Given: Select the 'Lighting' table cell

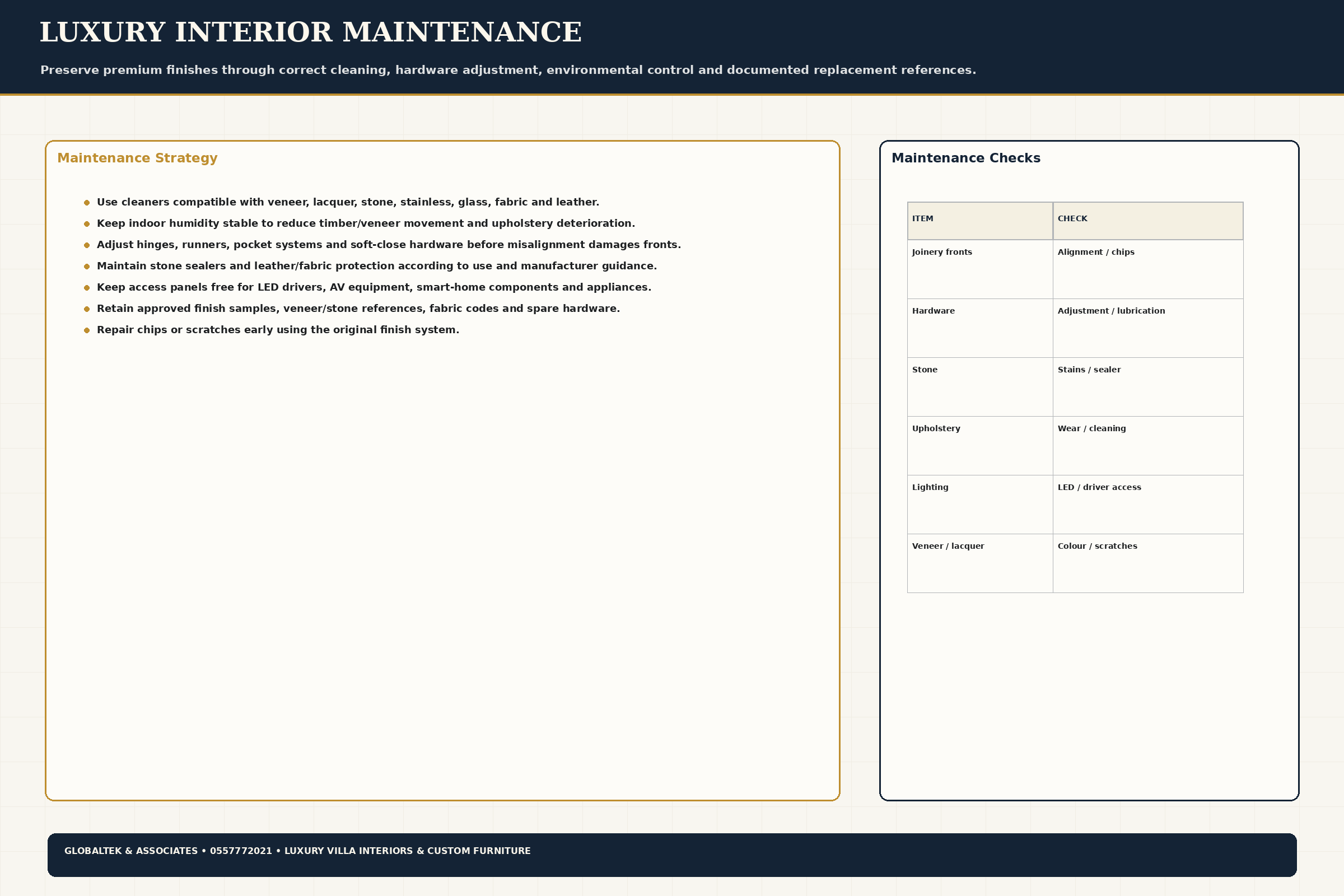Looking at the screenshot, I should click(x=980, y=505).
